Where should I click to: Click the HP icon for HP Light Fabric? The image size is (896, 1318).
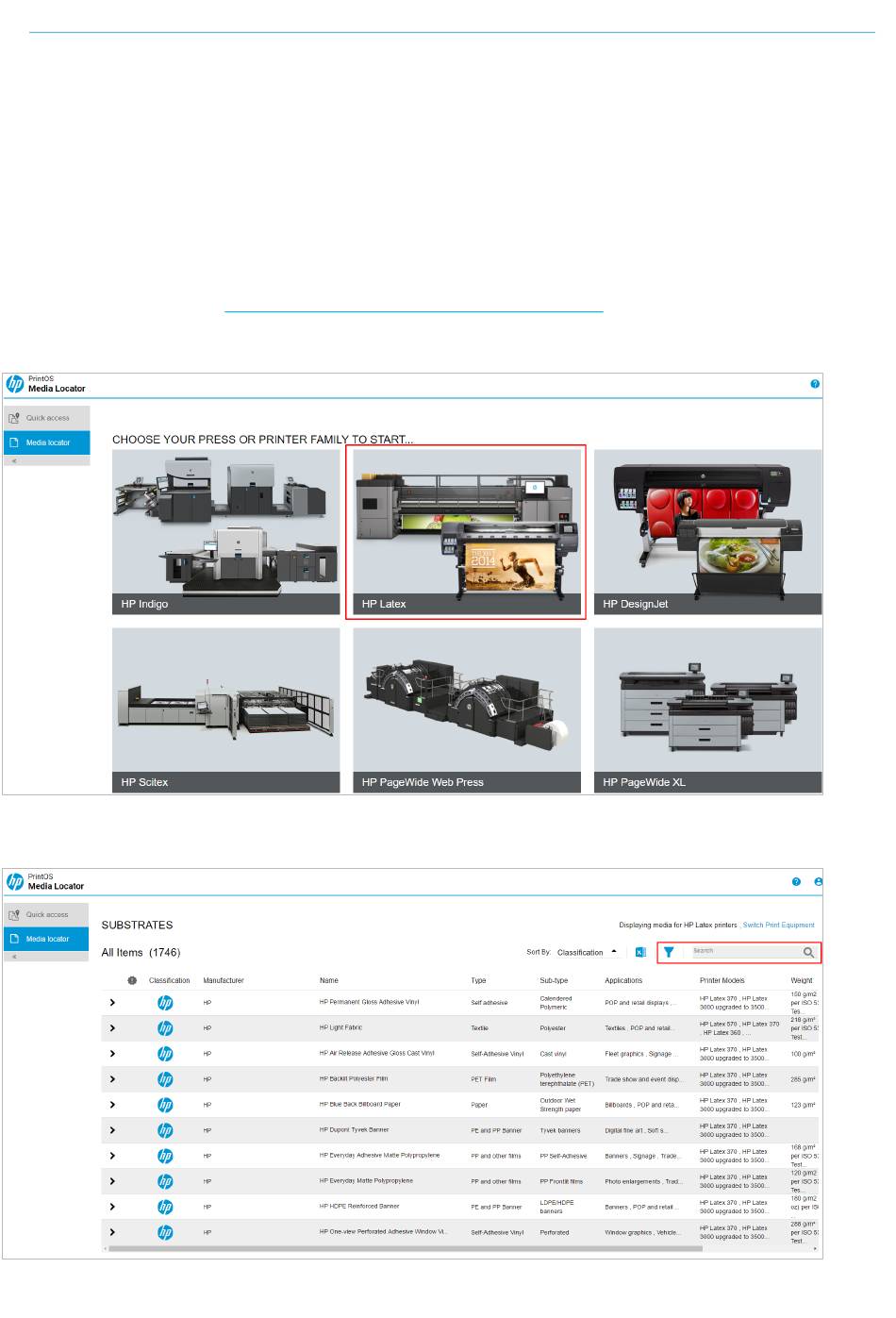(x=165, y=1028)
